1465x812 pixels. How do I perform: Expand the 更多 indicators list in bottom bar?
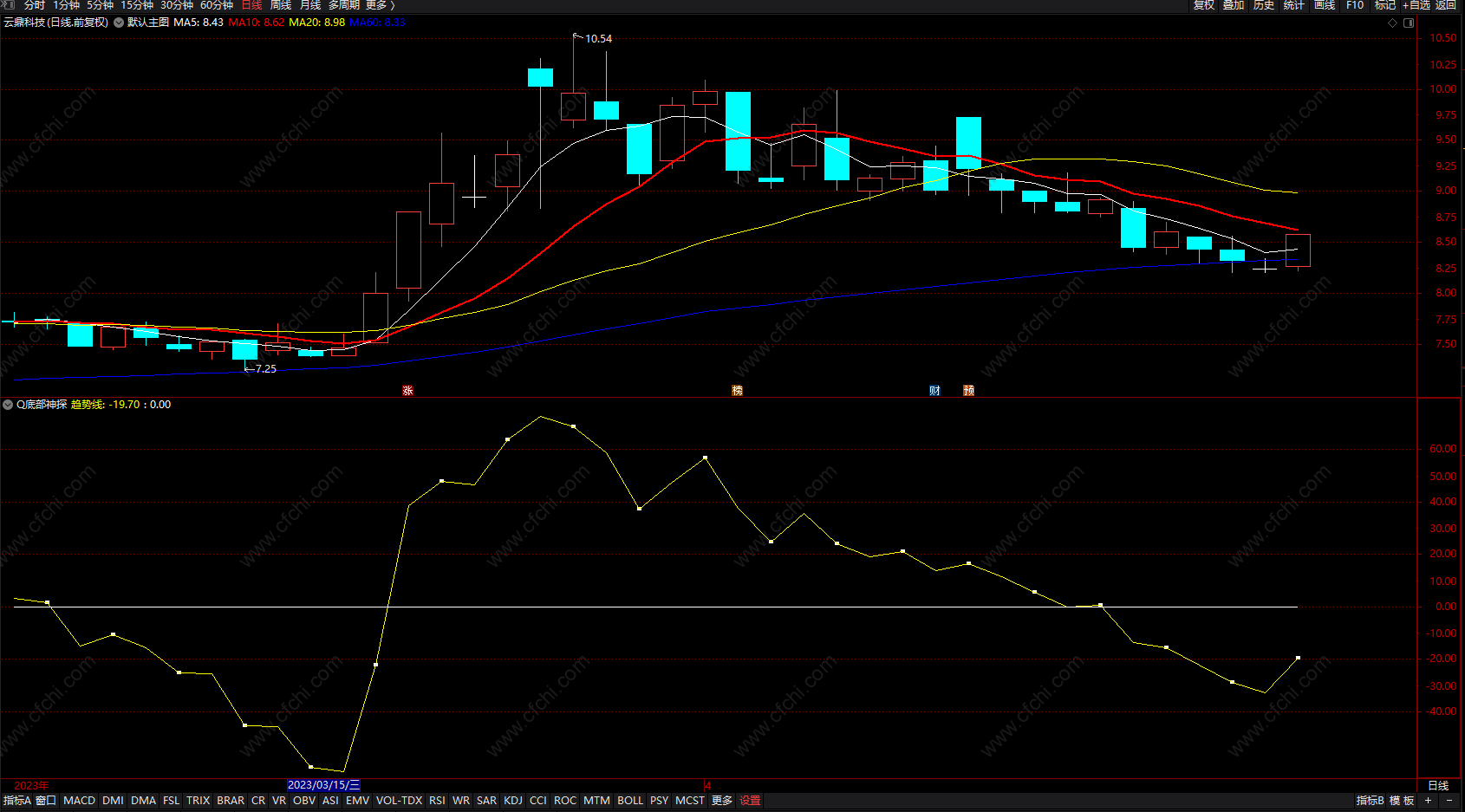(x=722, y=801)
